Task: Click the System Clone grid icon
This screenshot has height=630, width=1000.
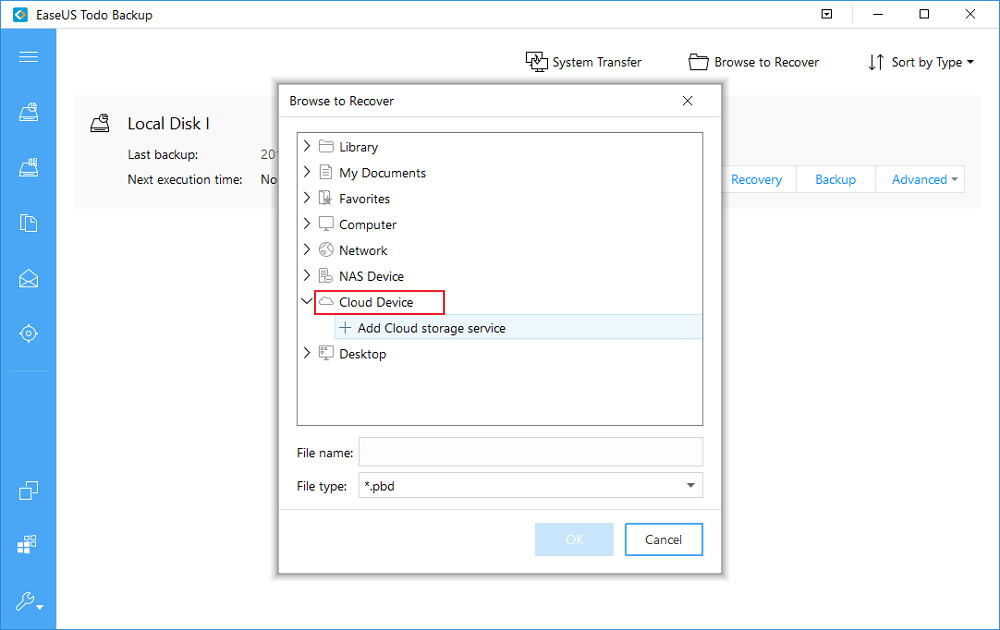Action: (x=28, y=545)
